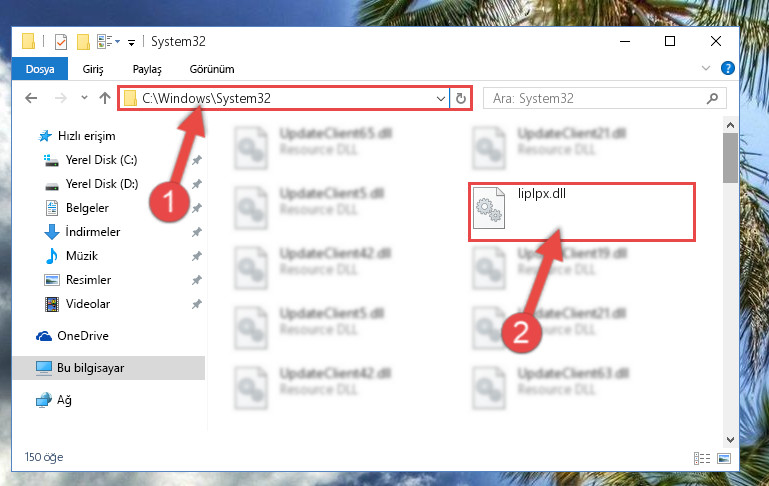
Task: Click the New folder icon in quick access toolbar
Action: click(83, 42)
